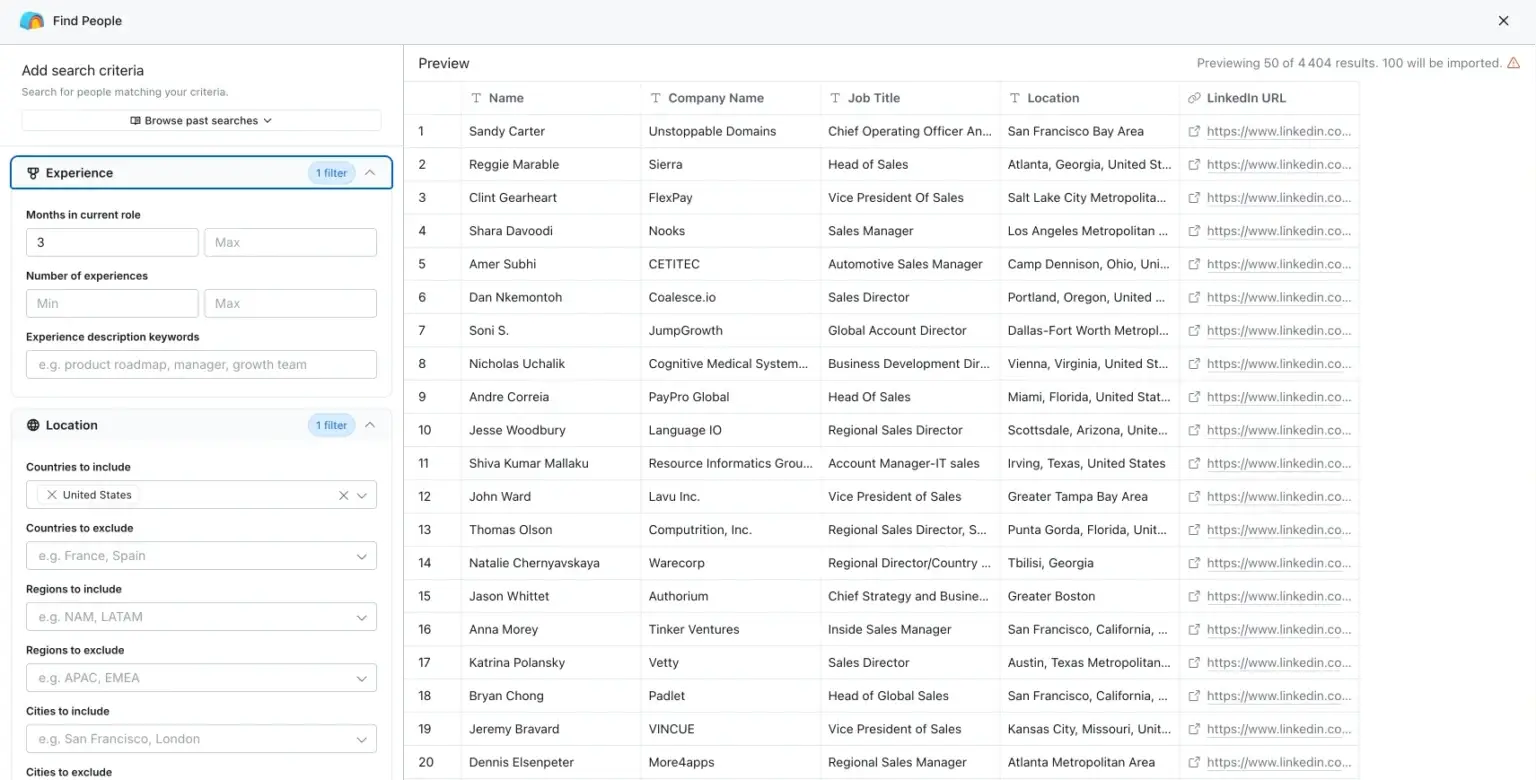Open Sandy Carter's LinkedIn external link icon

click(x=1193, y=131)
